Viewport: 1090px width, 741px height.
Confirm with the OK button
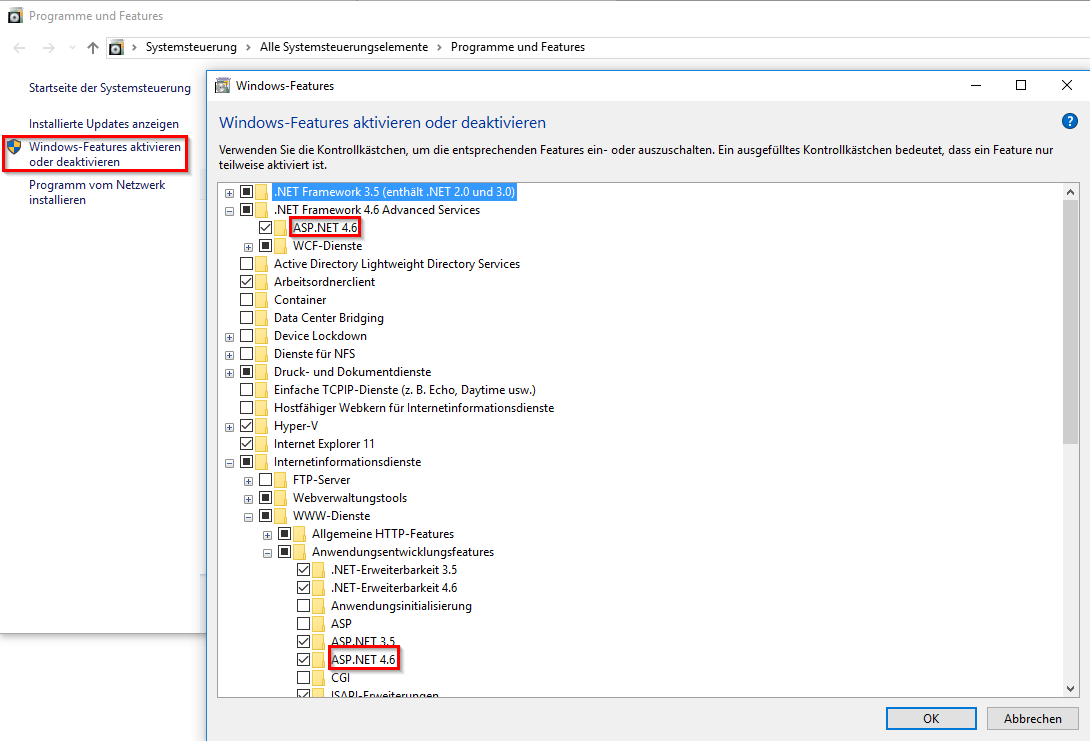coord(930,718)
